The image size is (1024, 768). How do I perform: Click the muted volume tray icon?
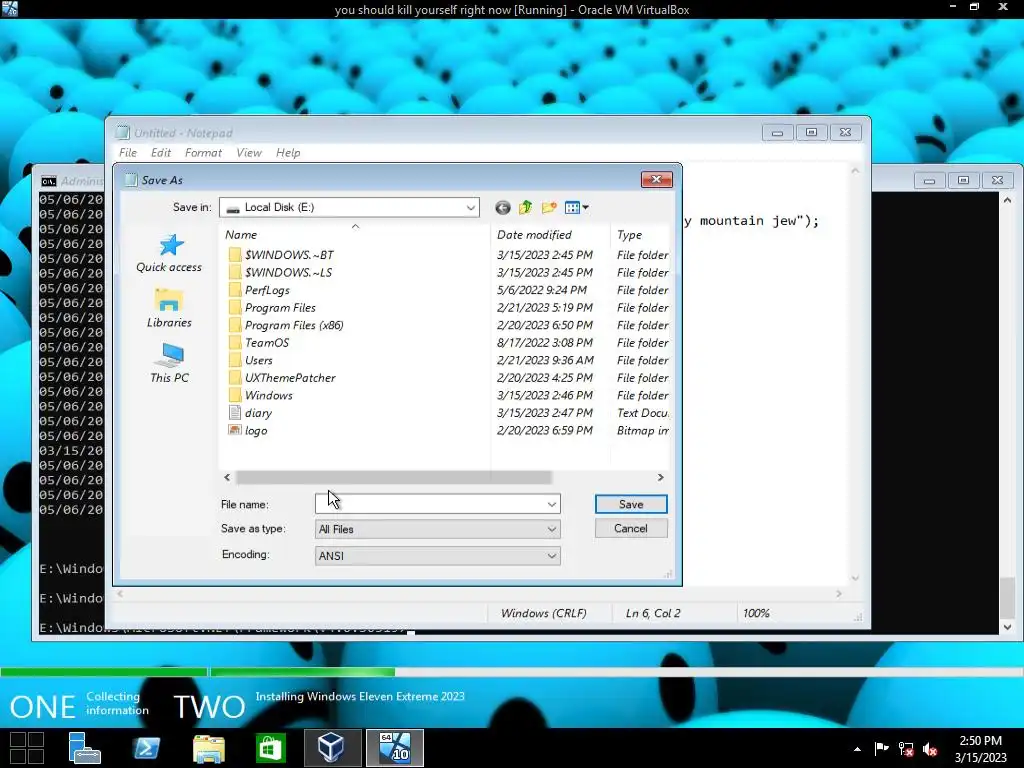point(931,749)
